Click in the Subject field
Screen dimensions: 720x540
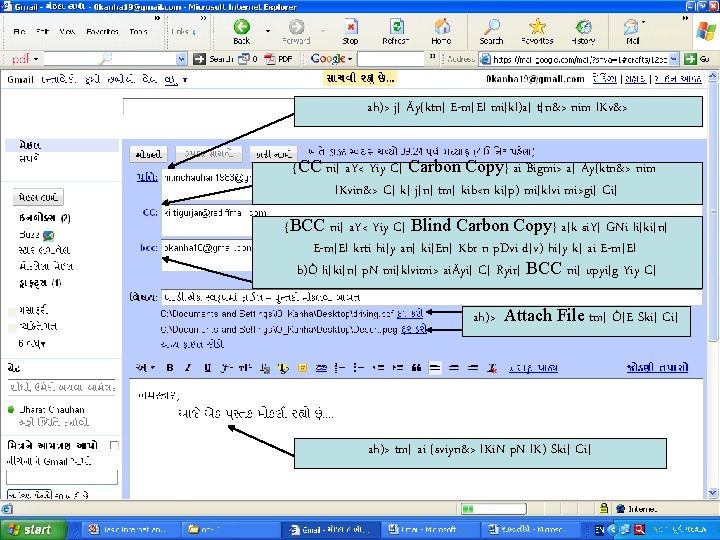pyautogui.click(x=432, y=297)
